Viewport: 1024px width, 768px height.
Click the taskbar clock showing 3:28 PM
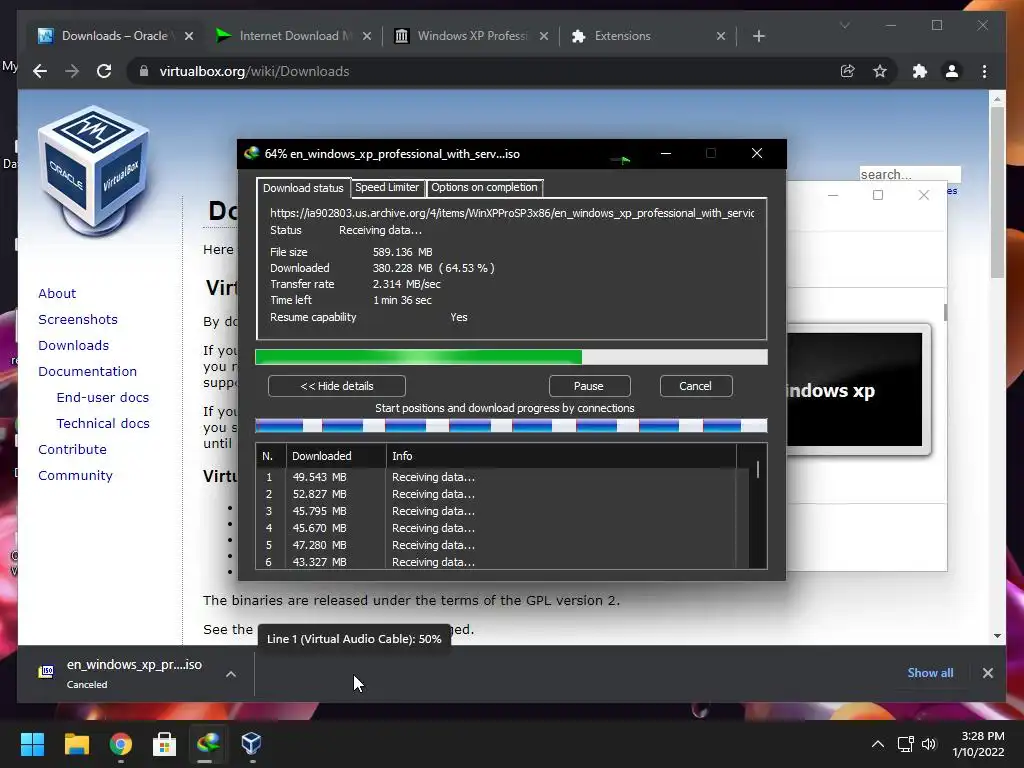pyautogui.click(x=978, y=744)
